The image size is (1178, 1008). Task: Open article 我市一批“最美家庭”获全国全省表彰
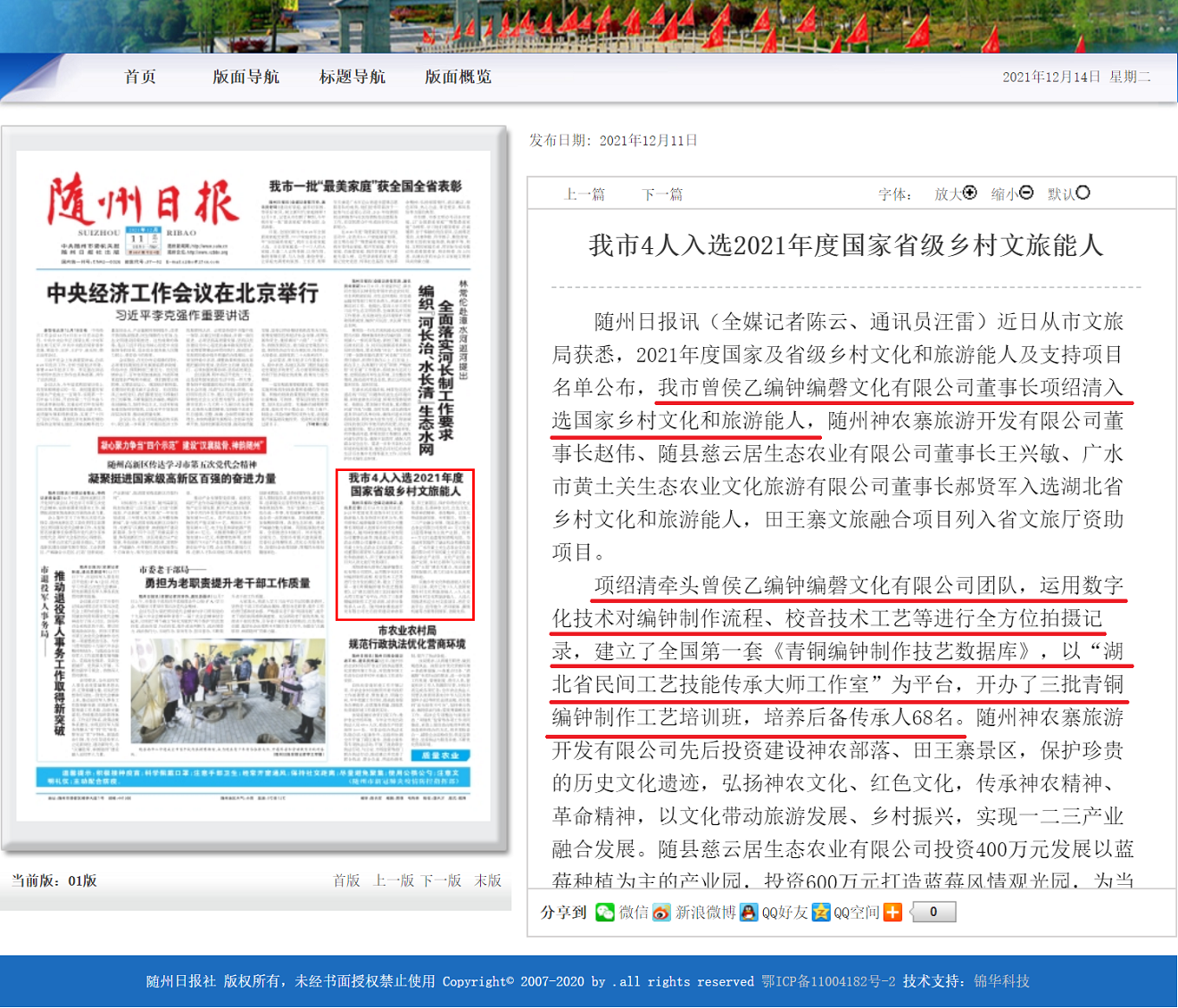click(366, 186)
